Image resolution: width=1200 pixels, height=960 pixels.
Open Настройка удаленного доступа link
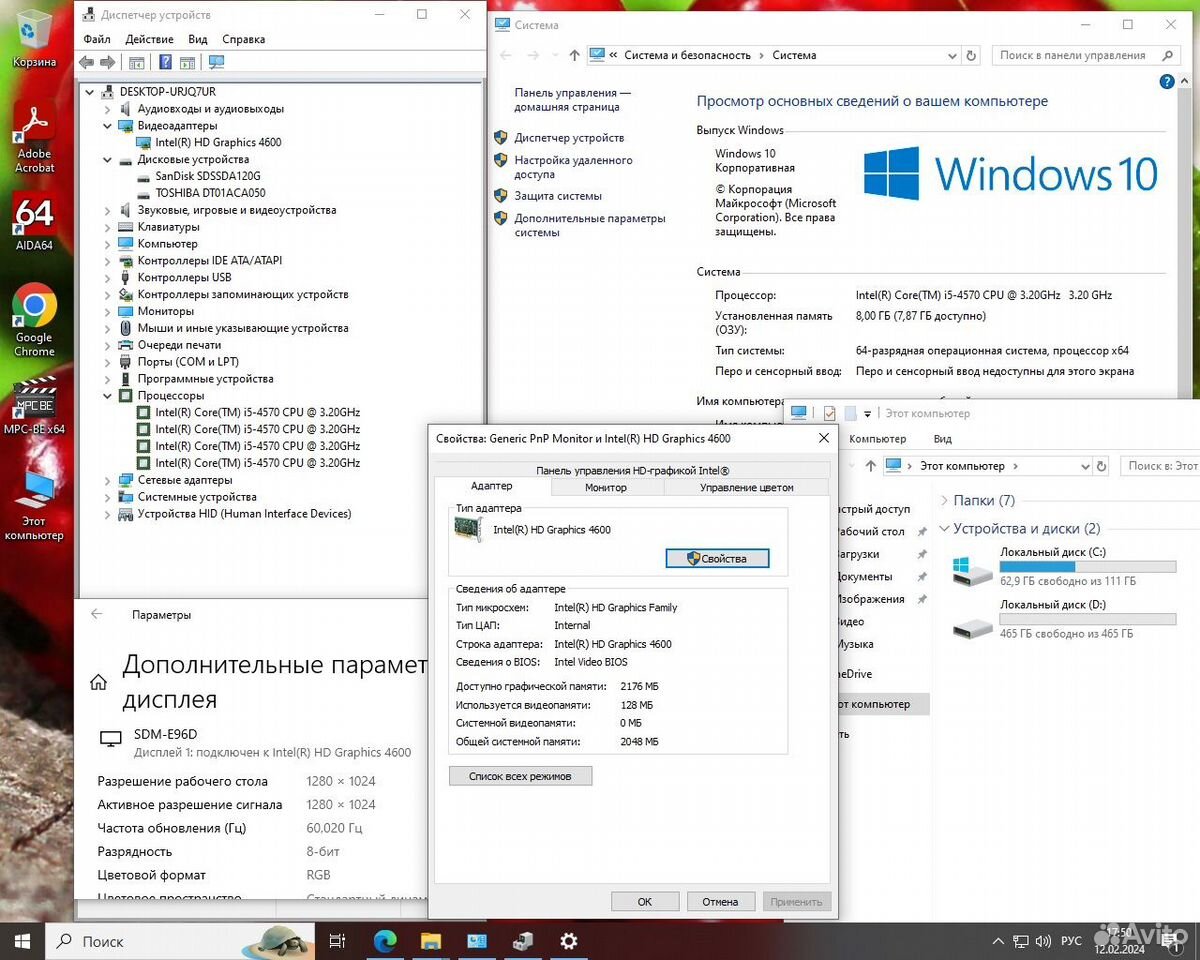(x=573, y=167)
